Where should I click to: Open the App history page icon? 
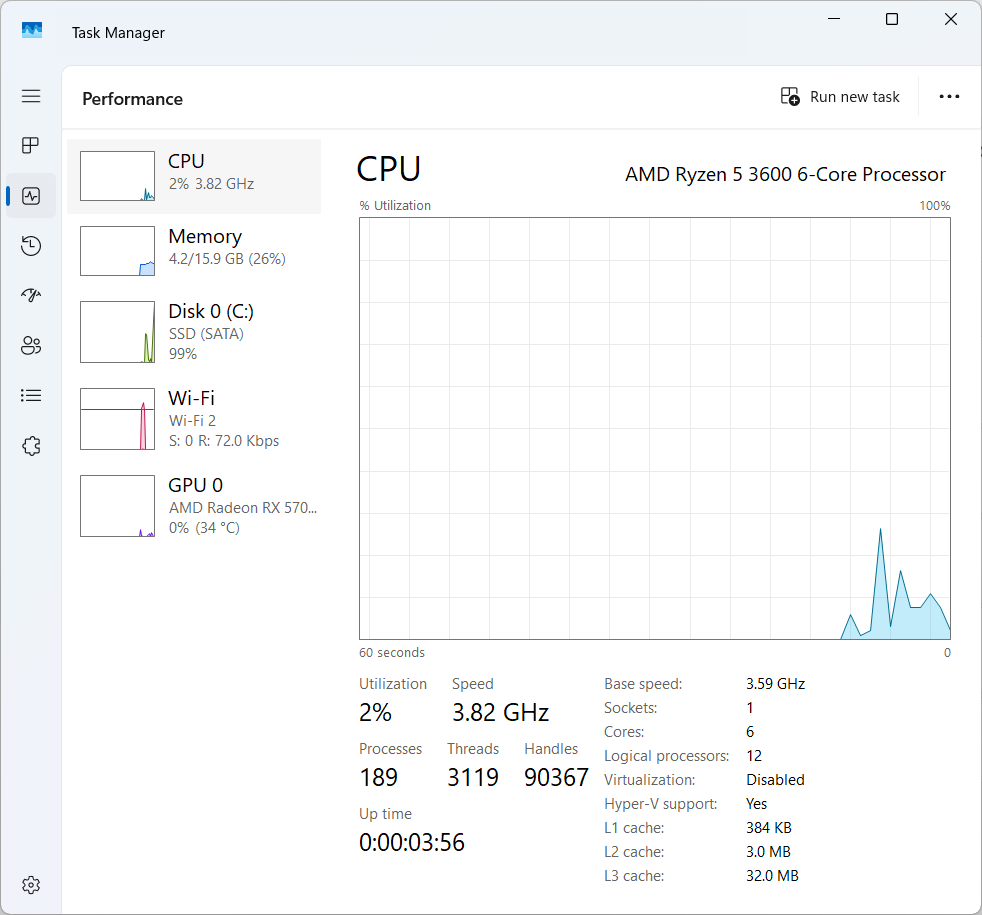[31, 246]
